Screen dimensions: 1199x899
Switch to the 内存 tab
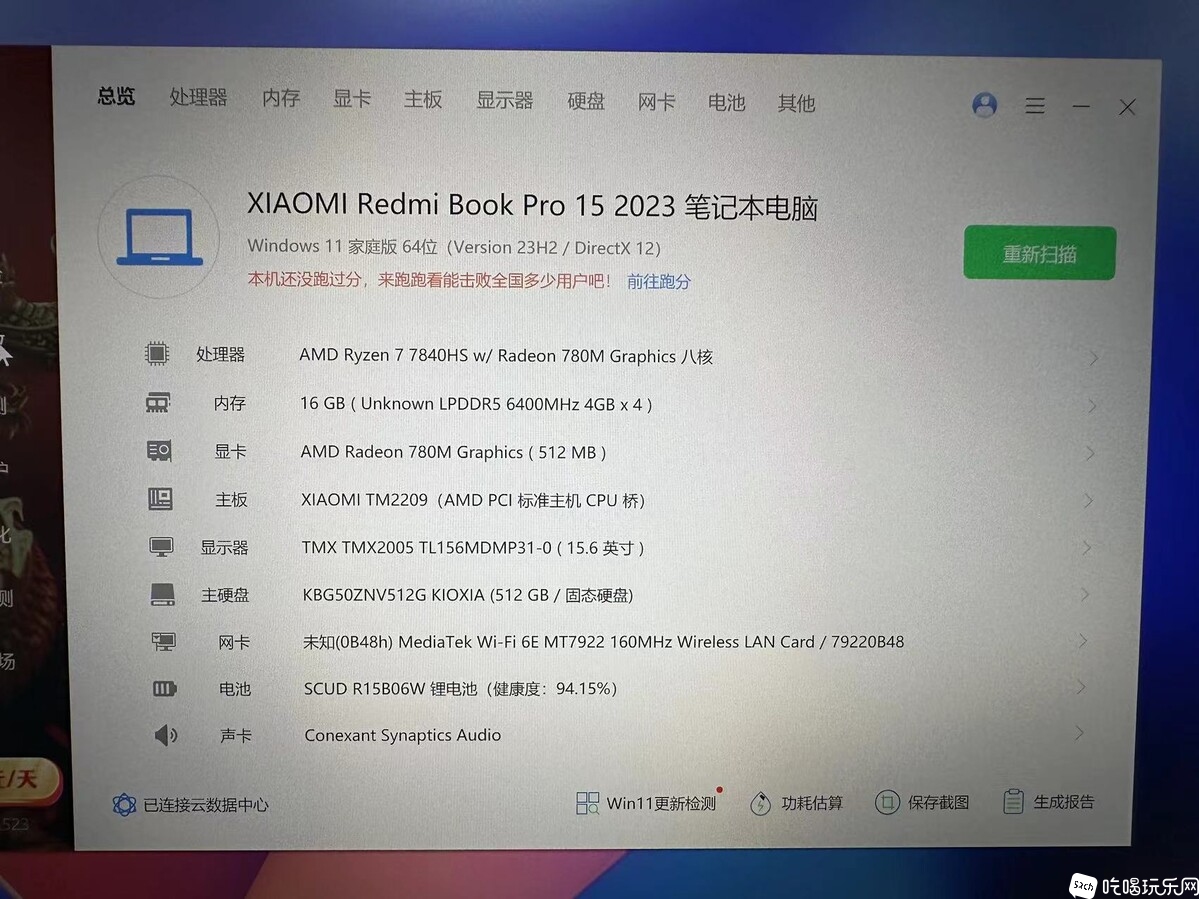click(x=281, y=98)
